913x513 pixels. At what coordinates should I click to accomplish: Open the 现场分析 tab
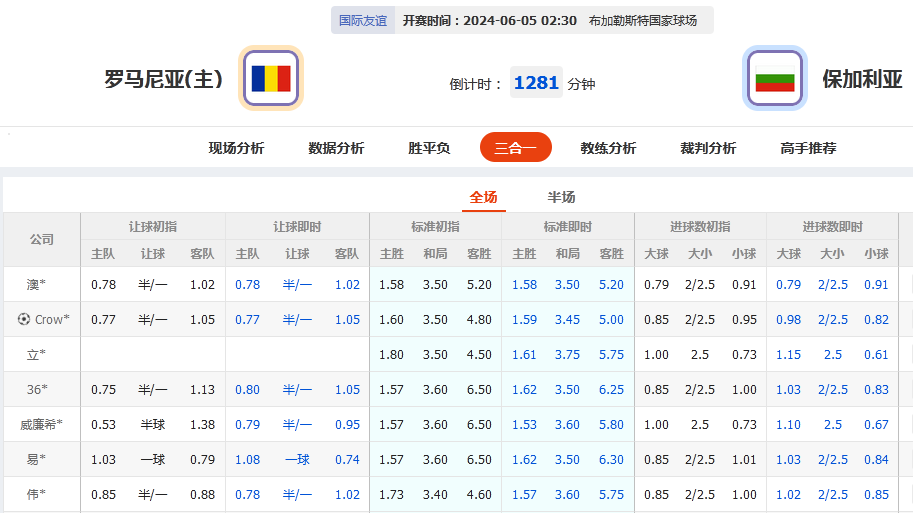236,148
